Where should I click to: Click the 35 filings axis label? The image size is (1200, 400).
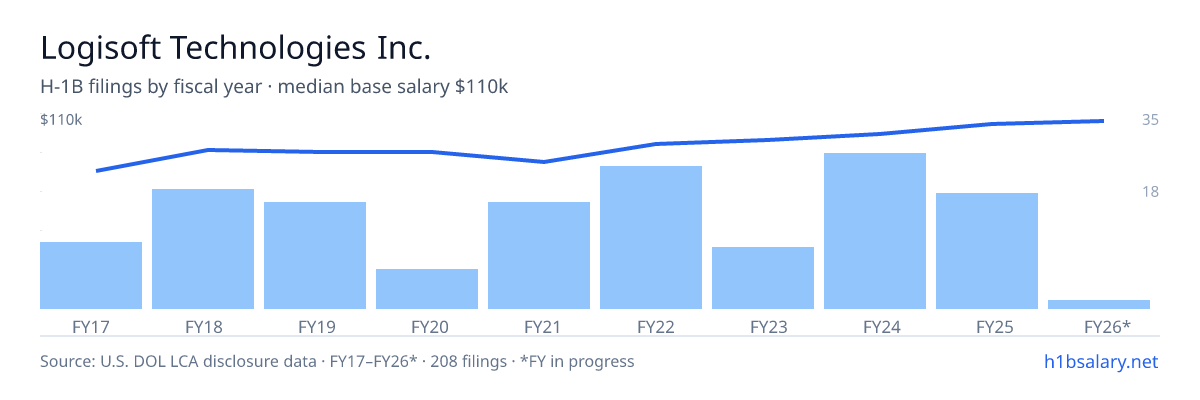(x=1150, y=120)
